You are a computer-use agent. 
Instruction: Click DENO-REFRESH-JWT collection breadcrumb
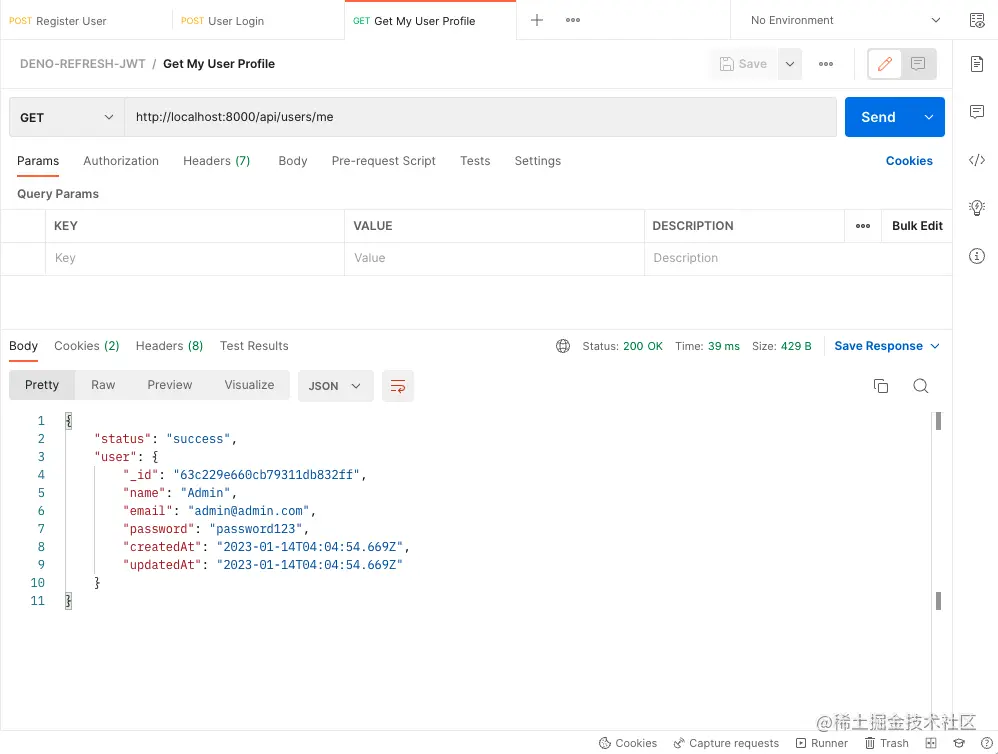point(83,64)
